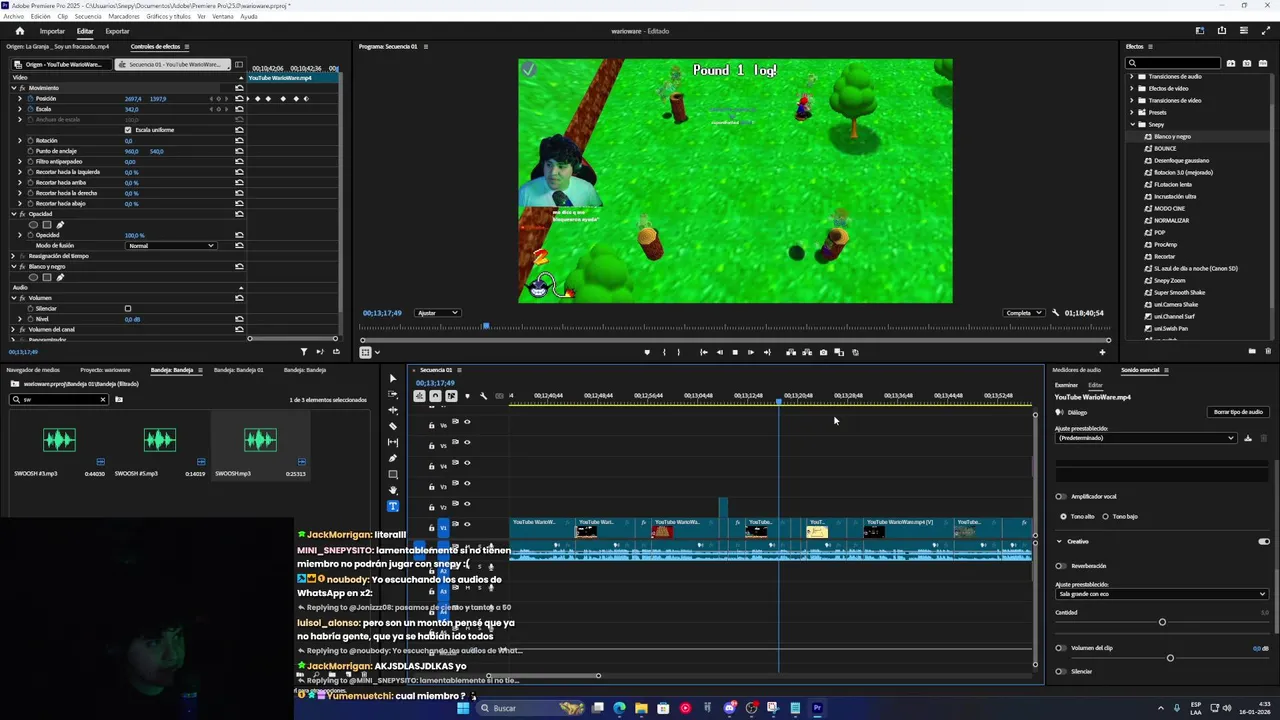The height and width of the screenshot is (720, 1280).
Task: Open Ajustar zoom dropdown in Program monitor
Action: click(437, 313)
